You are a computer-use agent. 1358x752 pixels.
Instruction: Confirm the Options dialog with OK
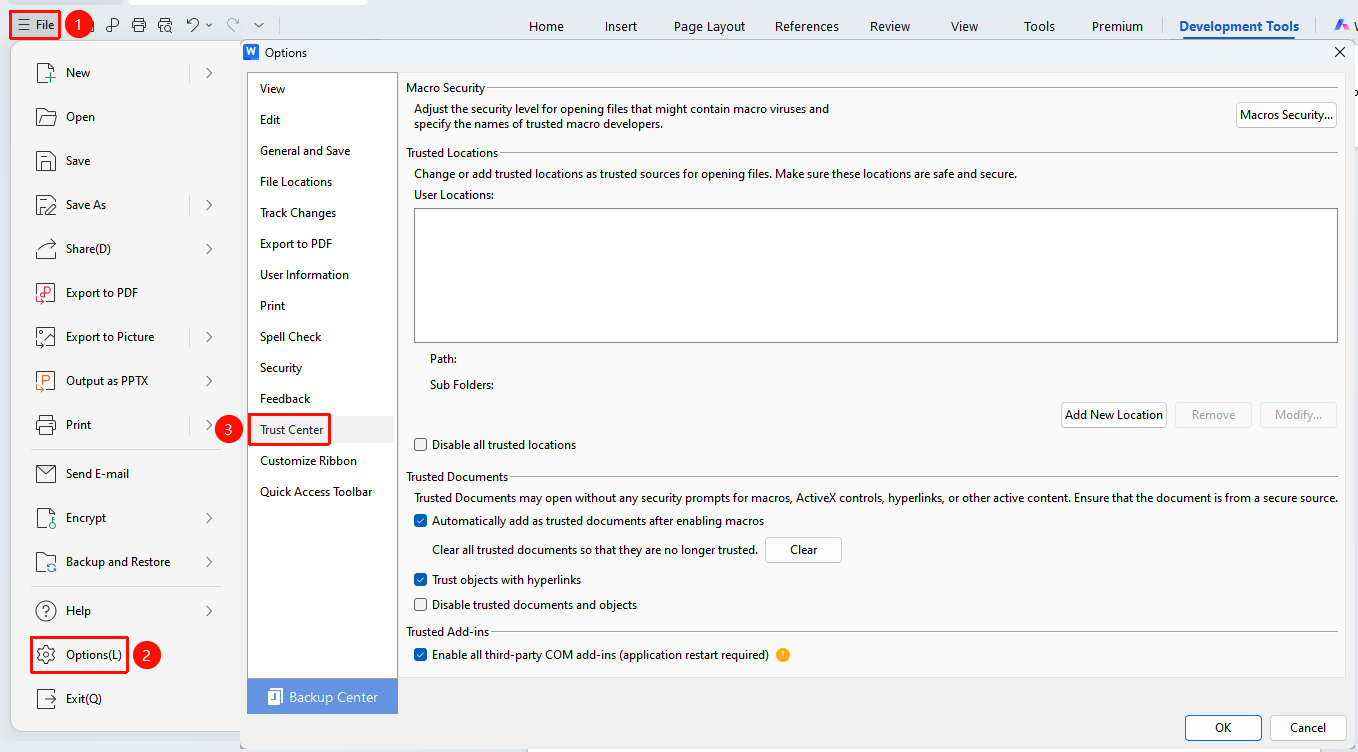click(x=1223, y=728)
